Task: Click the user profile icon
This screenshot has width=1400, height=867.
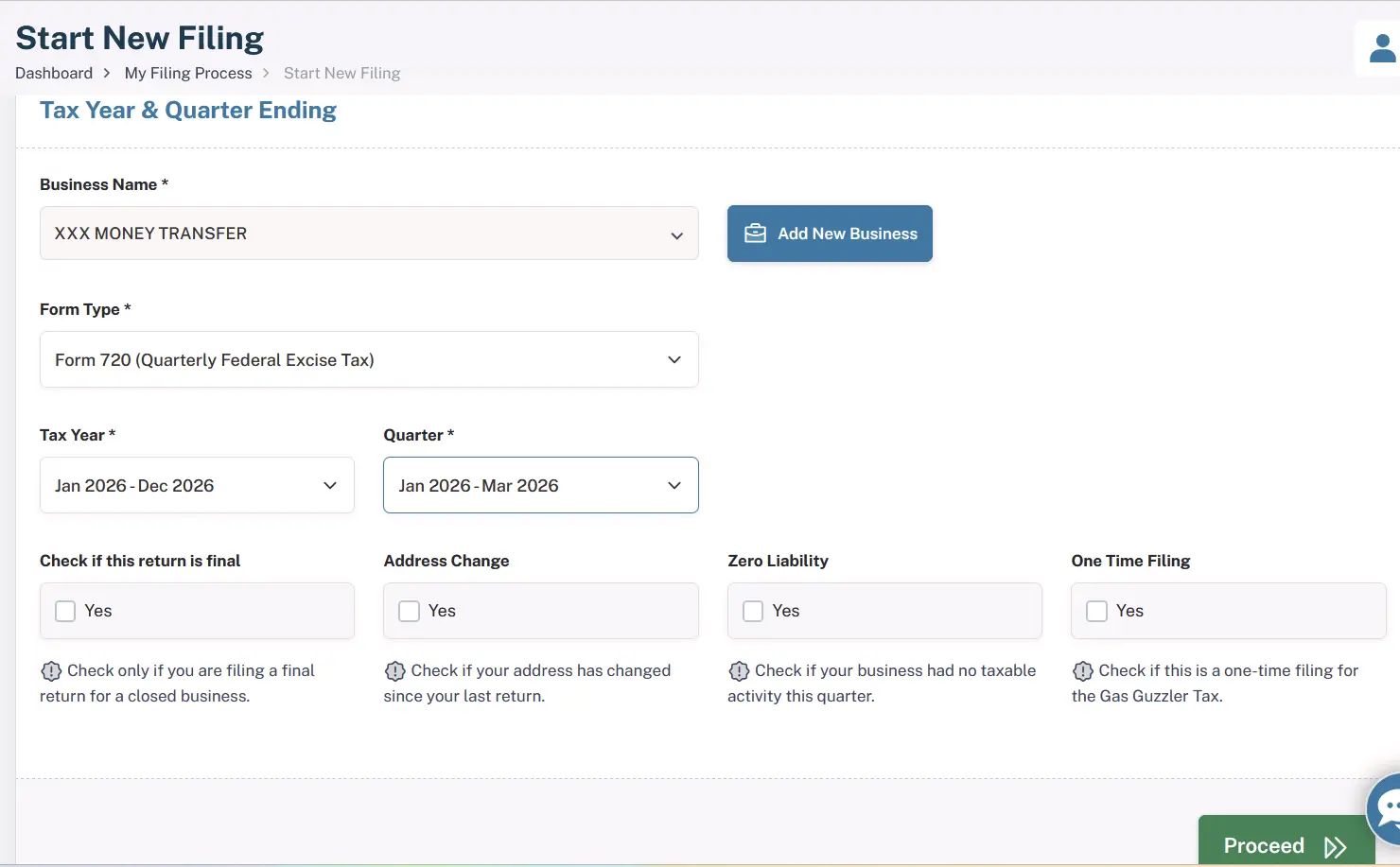Action: tap(1381, 48)
